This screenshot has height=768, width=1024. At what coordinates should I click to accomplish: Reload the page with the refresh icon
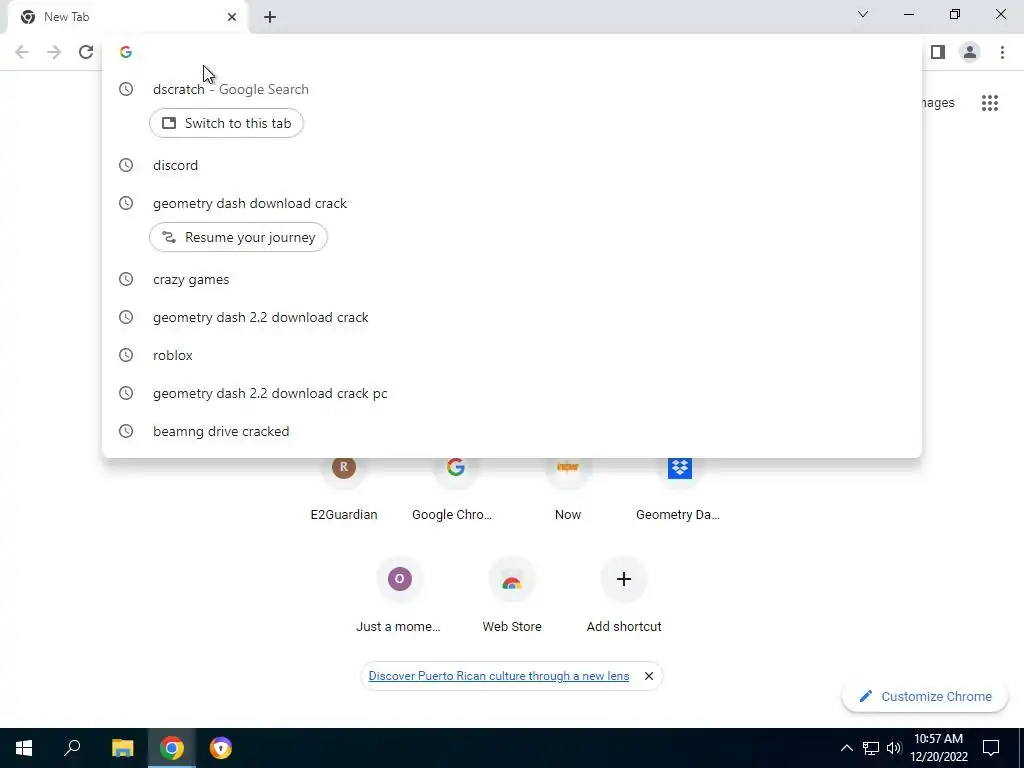coord(86,52)
